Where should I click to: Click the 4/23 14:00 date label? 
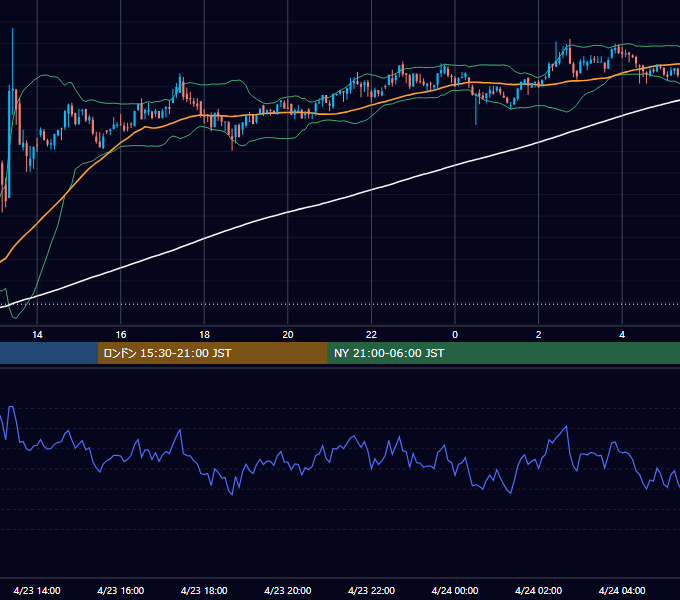pos(37,590)
